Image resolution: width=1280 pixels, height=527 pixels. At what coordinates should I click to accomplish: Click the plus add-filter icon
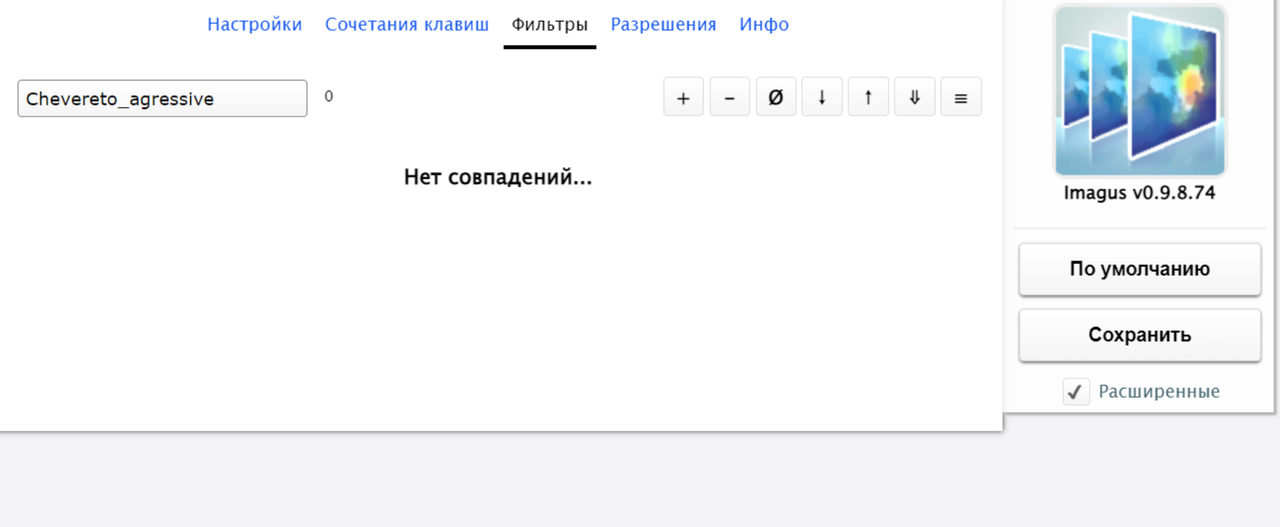click(684, 98)
